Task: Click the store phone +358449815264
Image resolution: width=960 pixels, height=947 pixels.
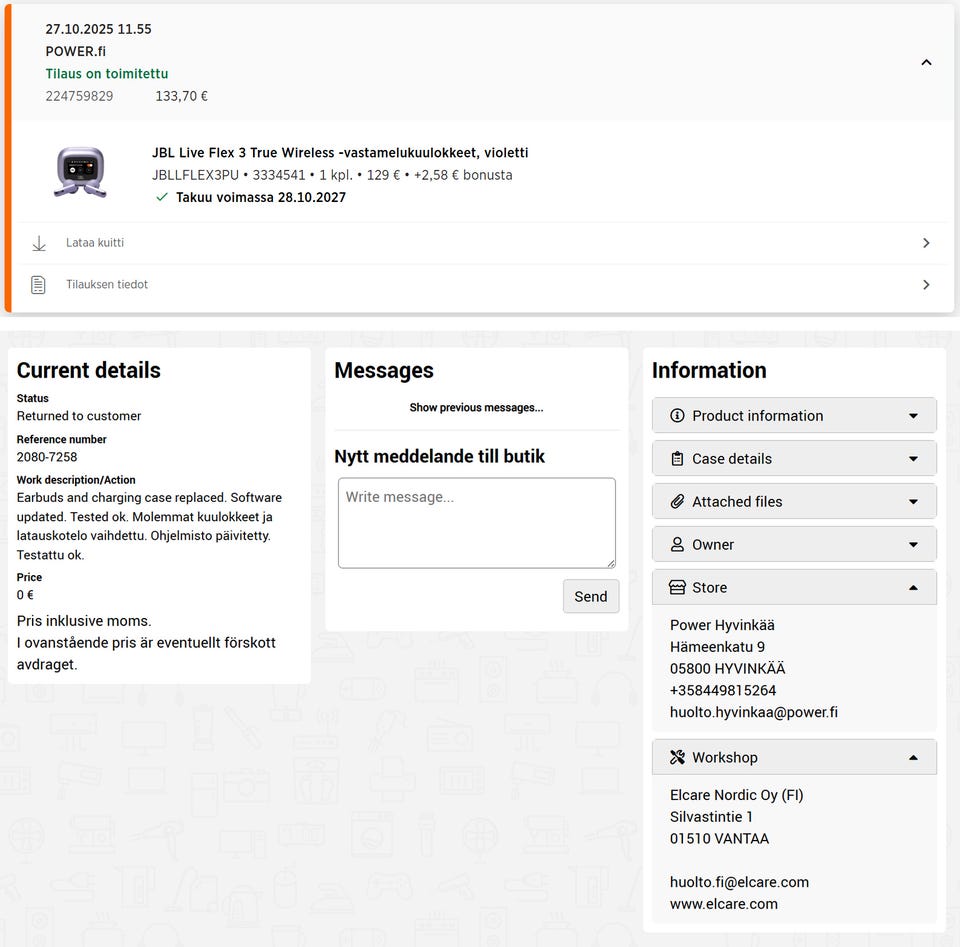Action: 723,691
